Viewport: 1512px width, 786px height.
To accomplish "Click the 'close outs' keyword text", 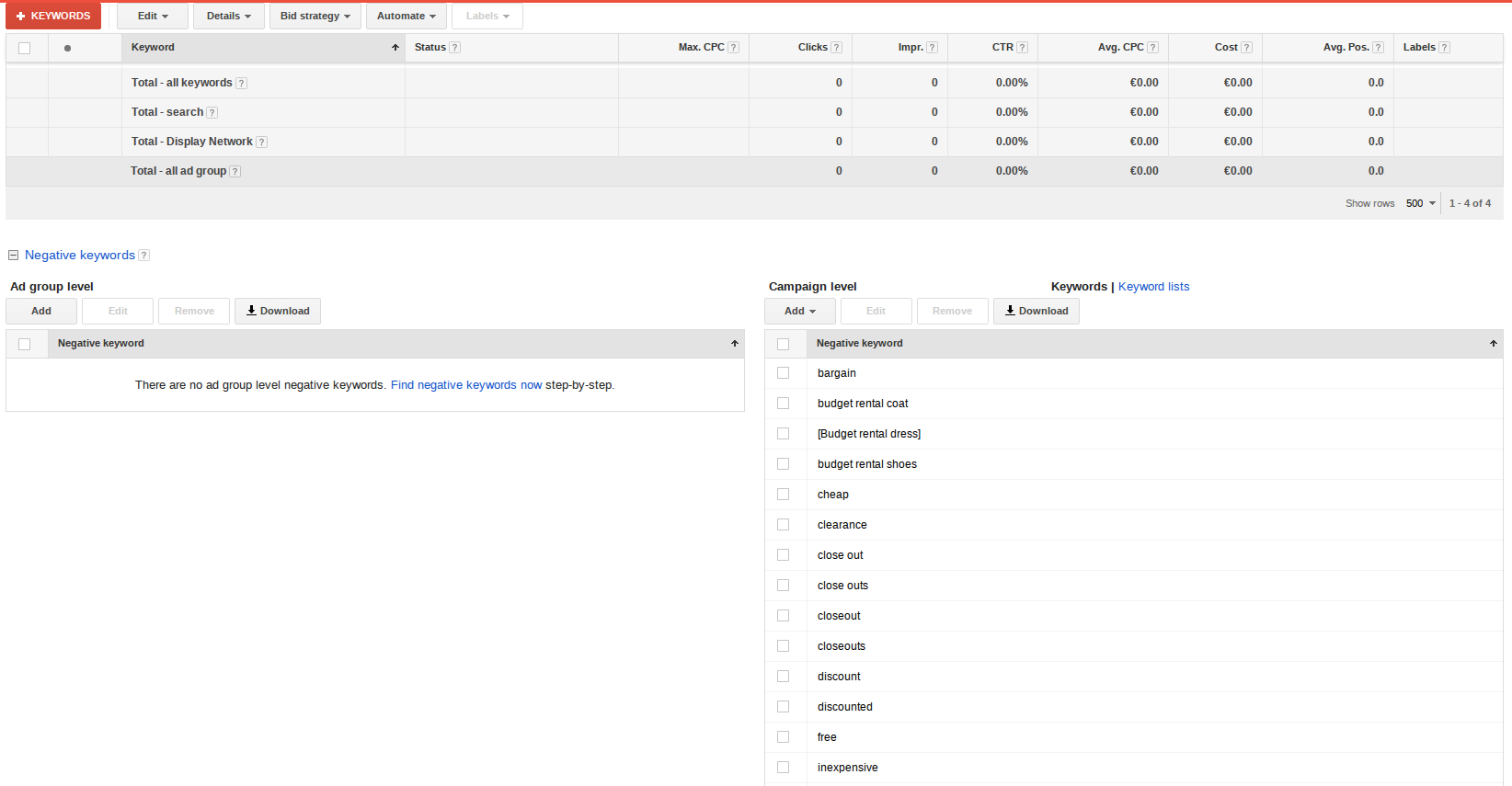I will [x=842, y=586].
